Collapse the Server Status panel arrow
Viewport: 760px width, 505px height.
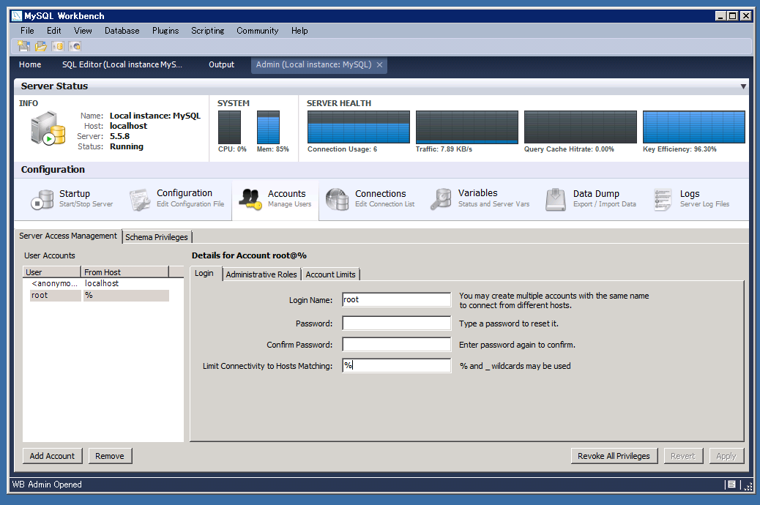(743, 86)
